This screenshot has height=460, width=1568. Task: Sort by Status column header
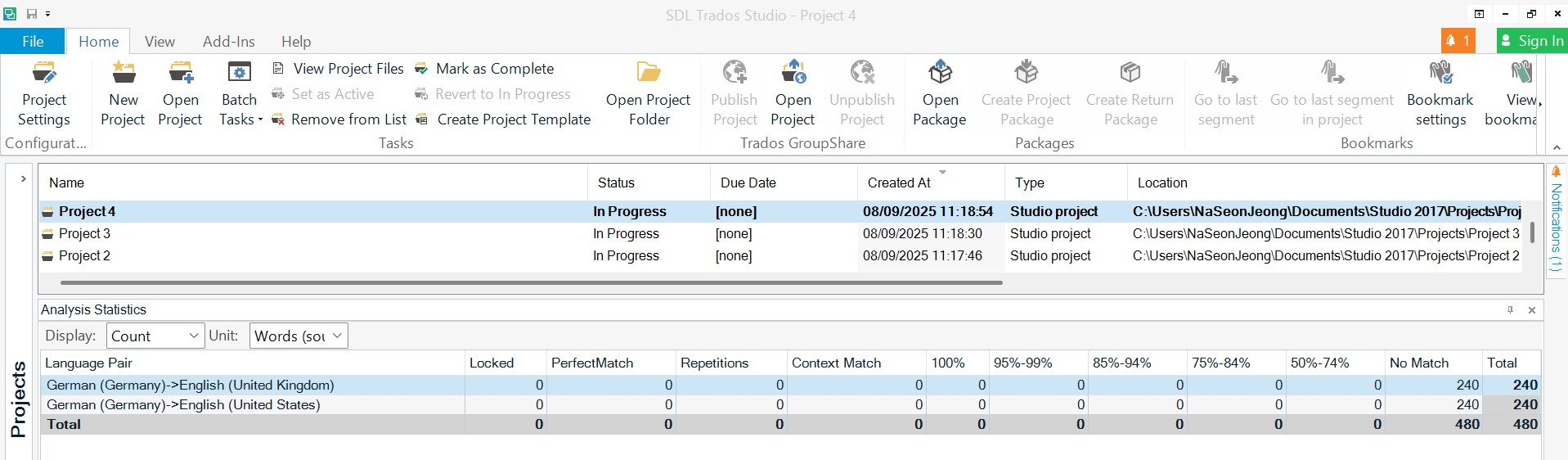tap(649, 183)
